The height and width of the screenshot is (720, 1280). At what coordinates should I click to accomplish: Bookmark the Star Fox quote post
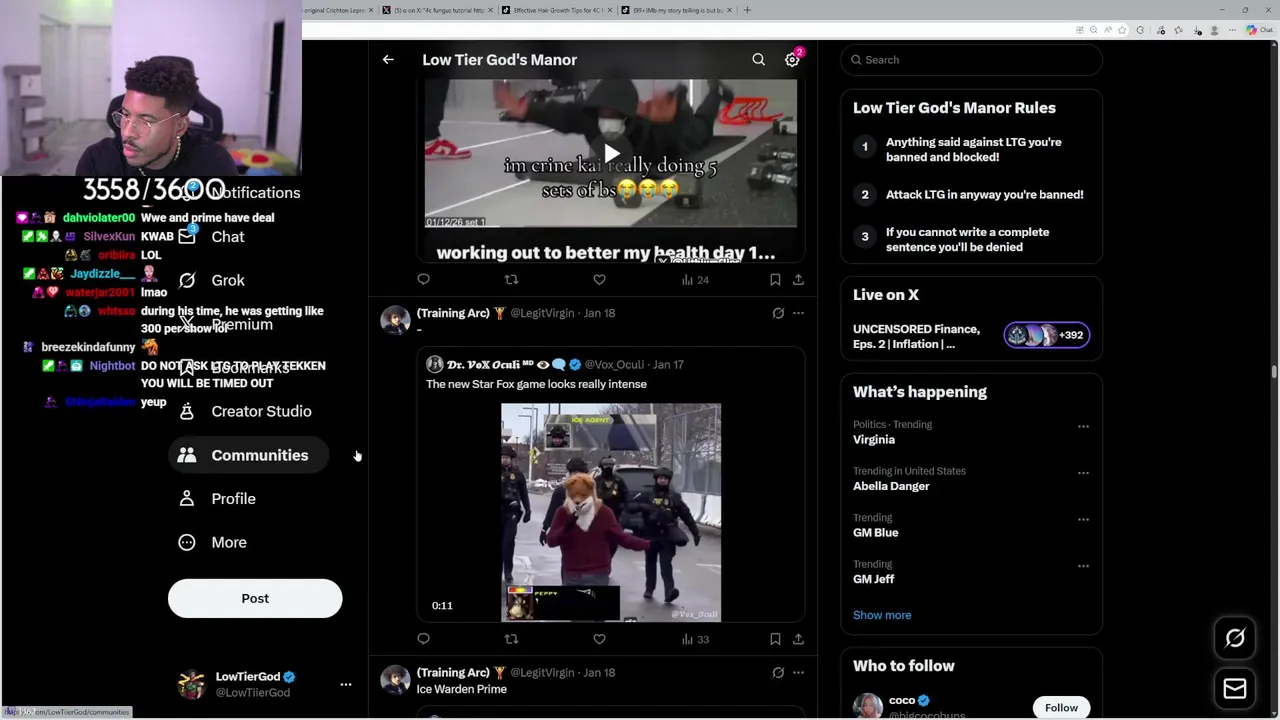775,639
